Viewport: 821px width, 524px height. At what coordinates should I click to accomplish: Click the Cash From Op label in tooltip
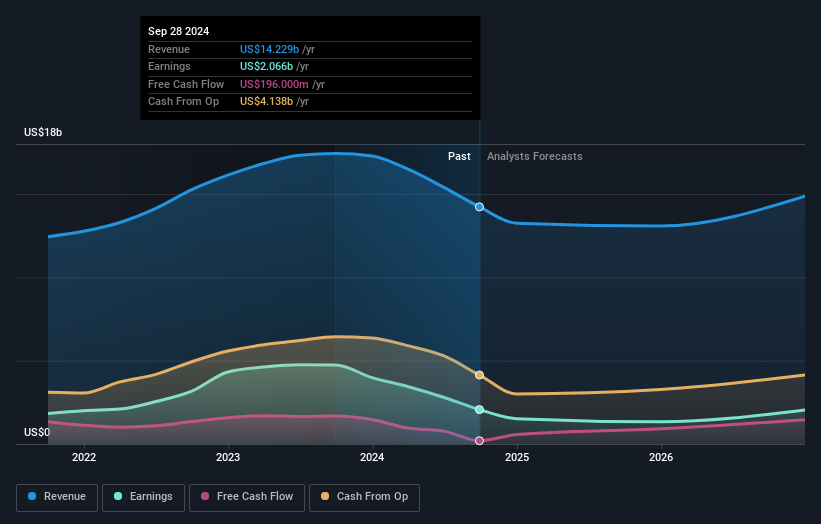(183, 102)
